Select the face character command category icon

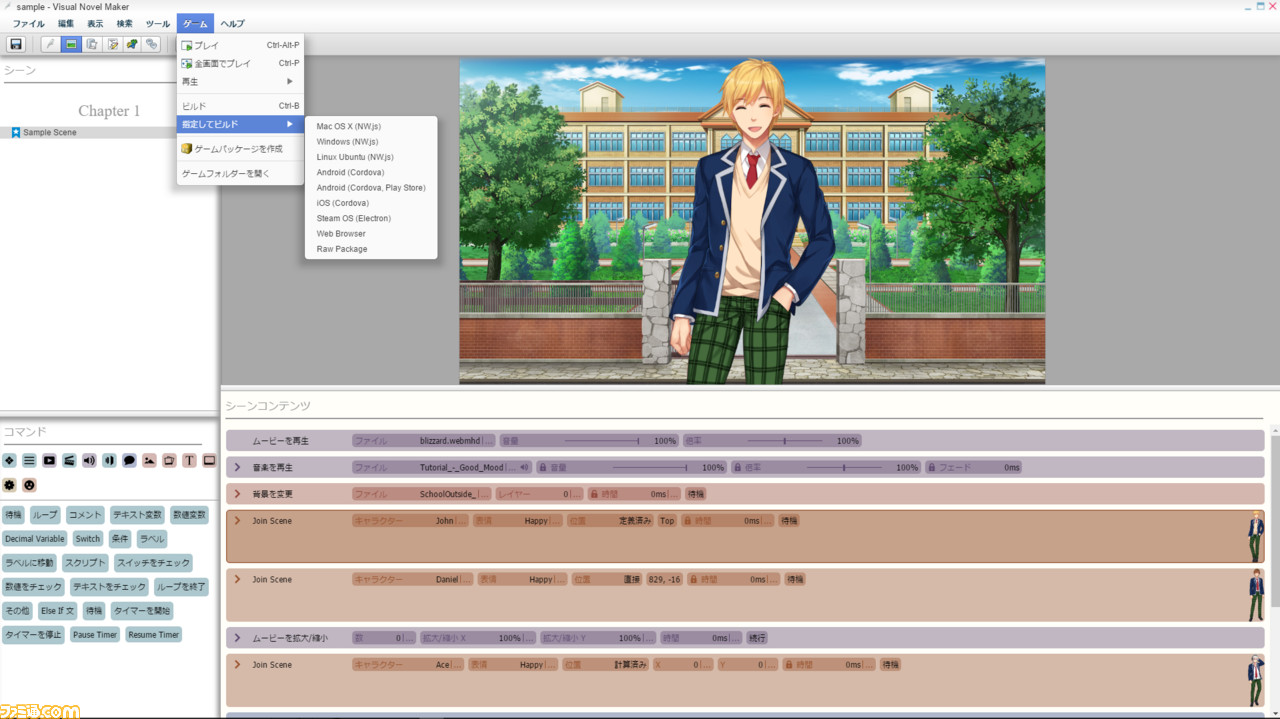(29, 485)
